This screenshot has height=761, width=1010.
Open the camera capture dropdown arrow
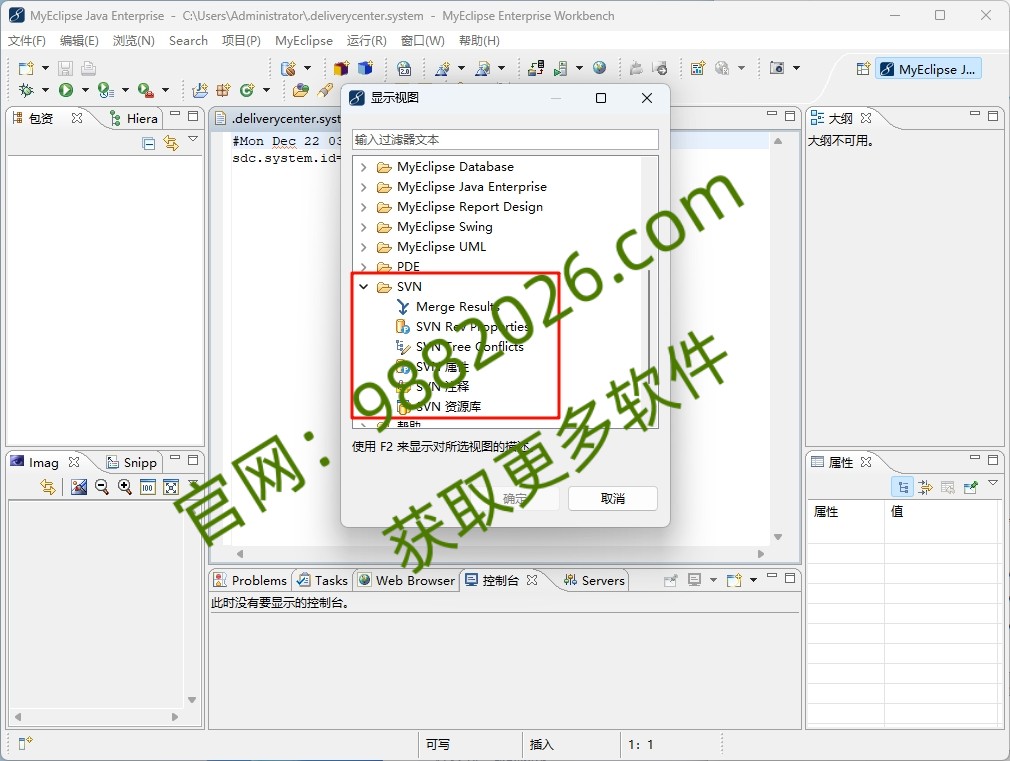(796, 68)
